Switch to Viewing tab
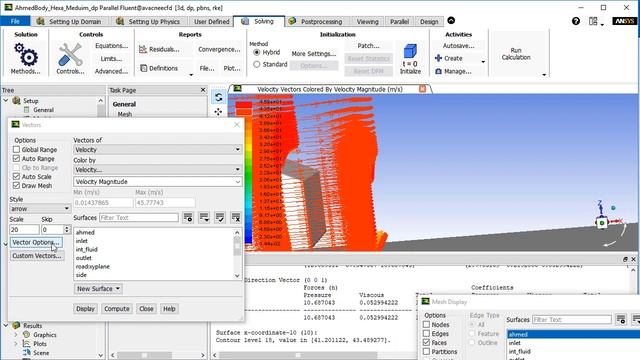 367,22
